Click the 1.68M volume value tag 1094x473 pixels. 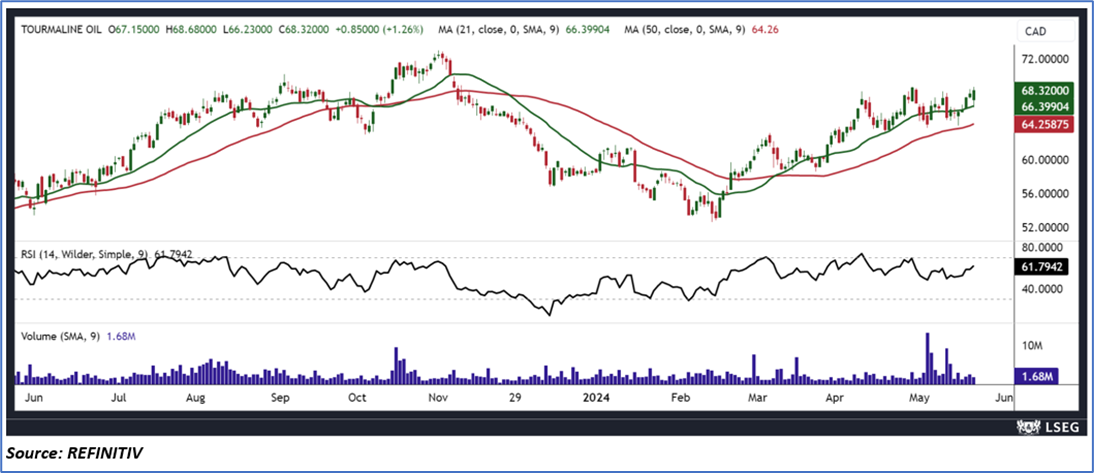point(1037,377)
